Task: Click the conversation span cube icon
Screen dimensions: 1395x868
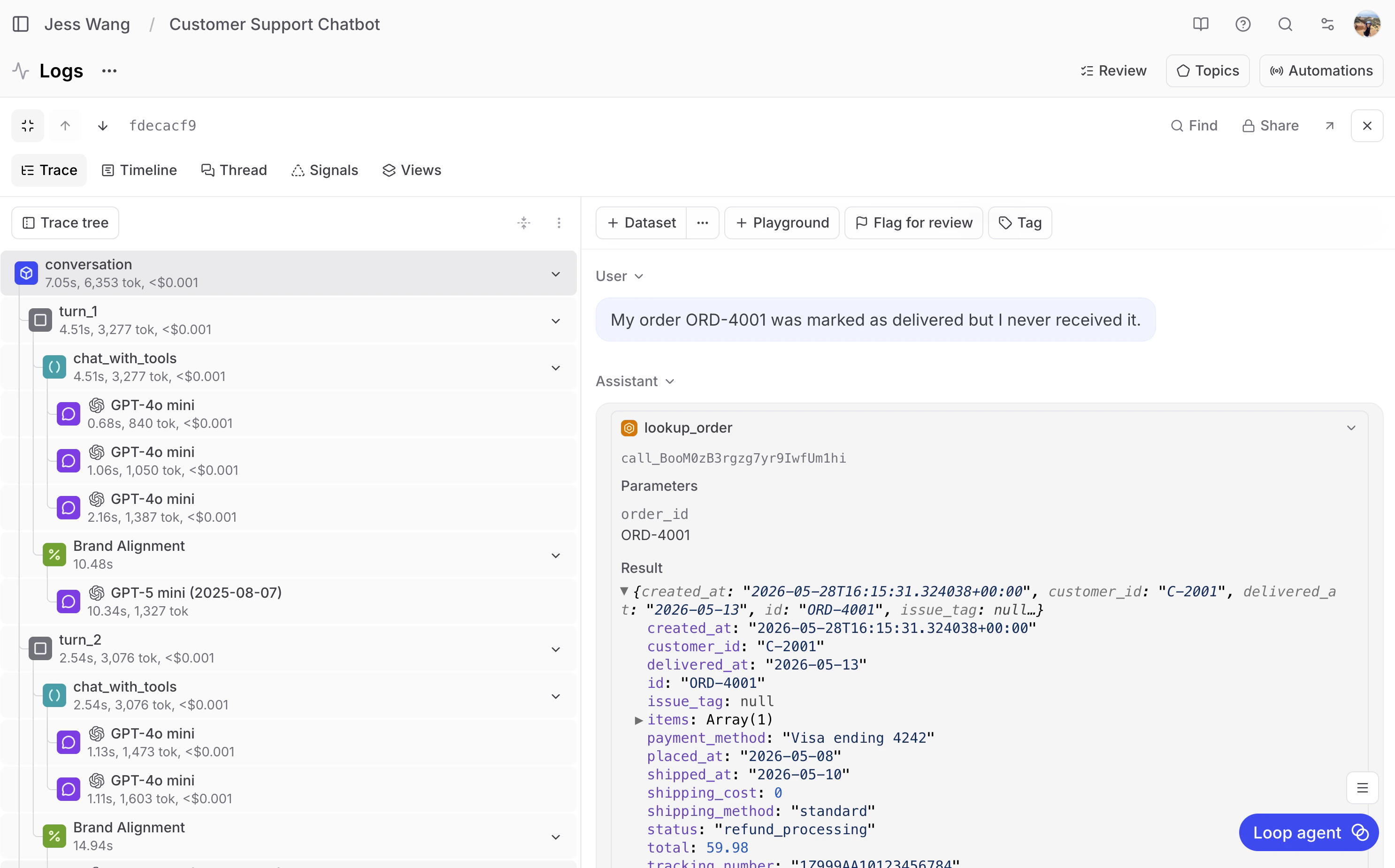Action: pyautogui.click(x=26, y=273)
